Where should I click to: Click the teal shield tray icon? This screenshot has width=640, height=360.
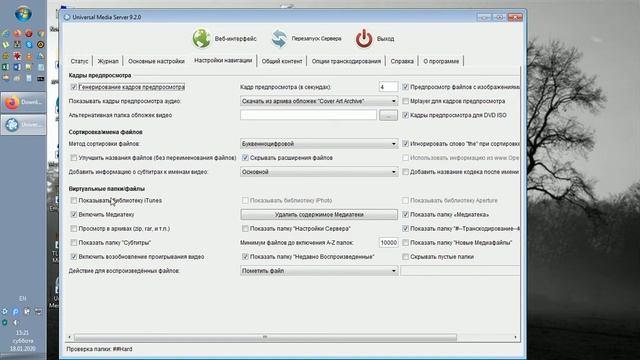coord(4,322)
